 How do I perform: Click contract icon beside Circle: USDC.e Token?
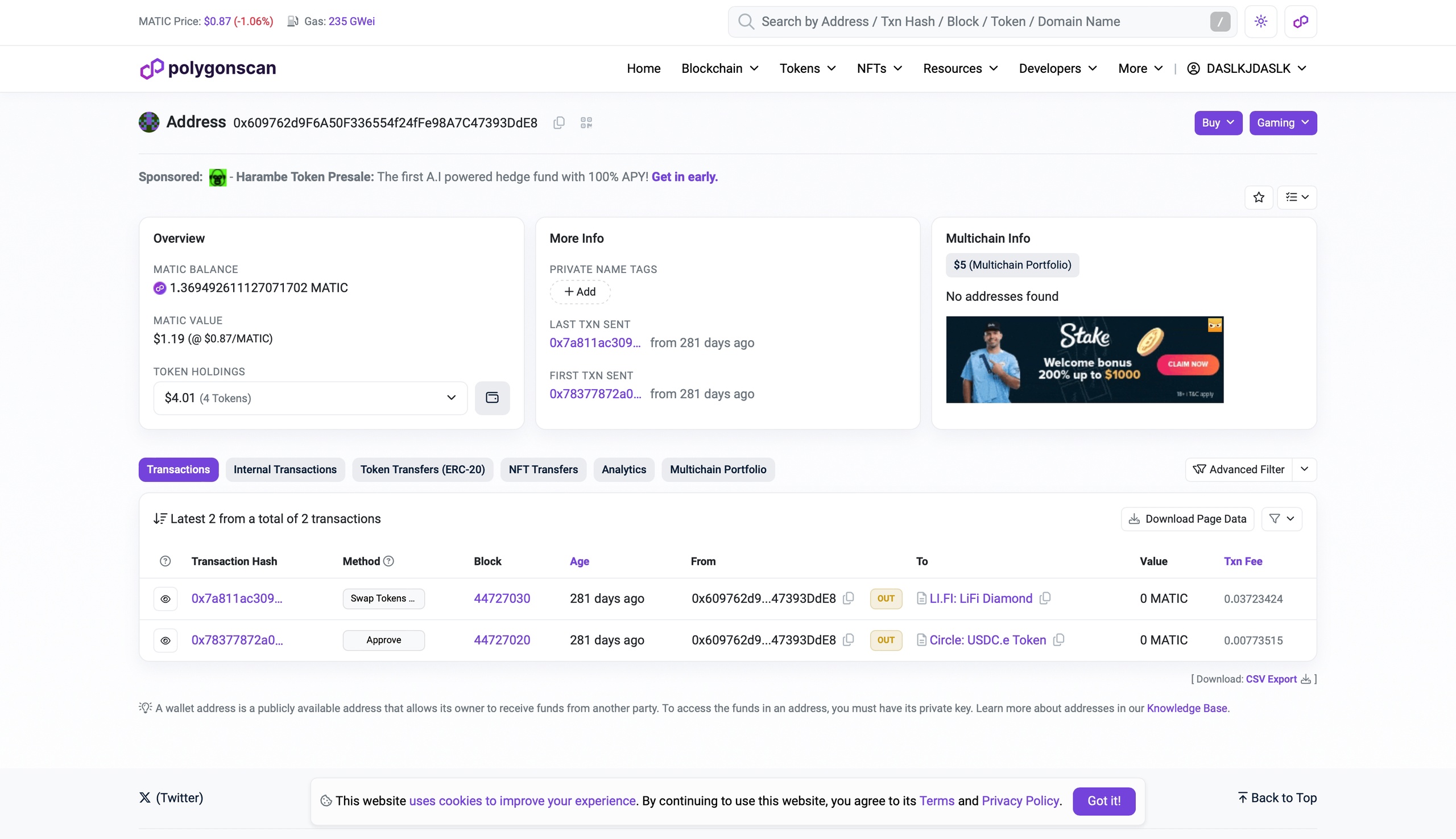(921, 640)
